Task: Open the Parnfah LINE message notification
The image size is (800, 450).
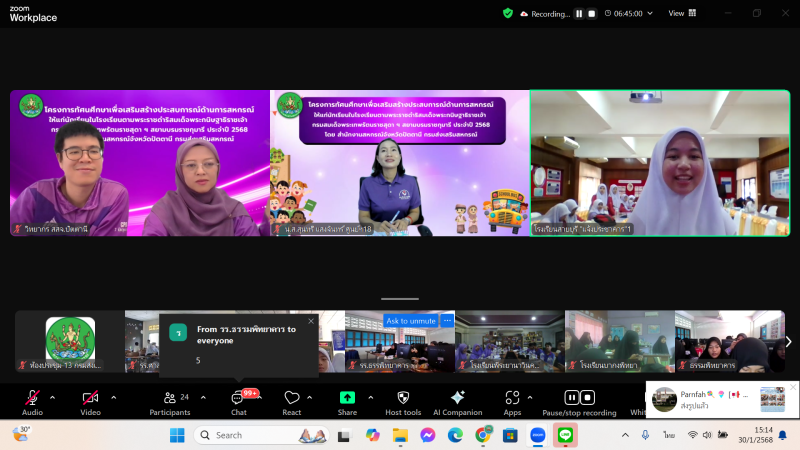Action: (722, 399)
